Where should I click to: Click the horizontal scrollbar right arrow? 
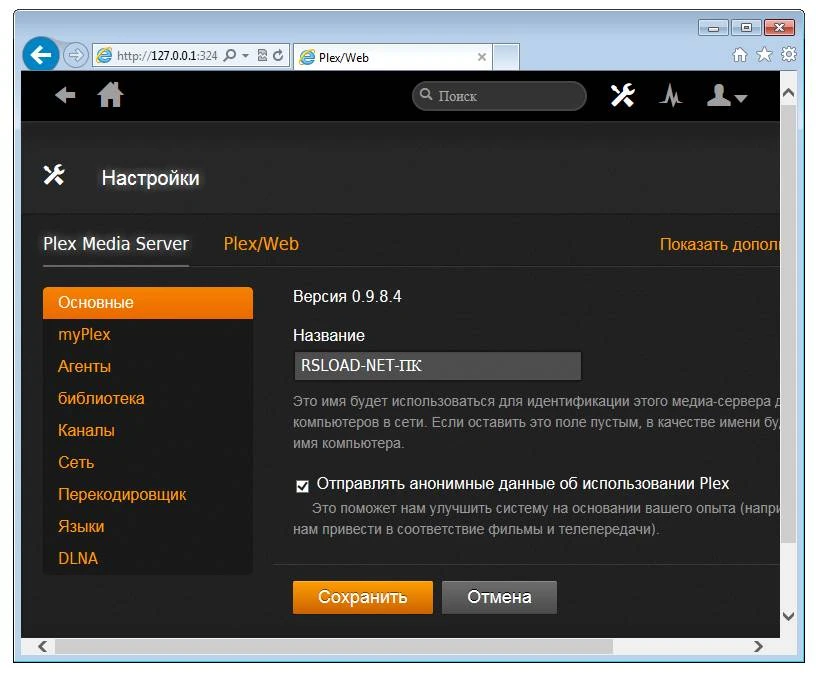coord(759,646)
